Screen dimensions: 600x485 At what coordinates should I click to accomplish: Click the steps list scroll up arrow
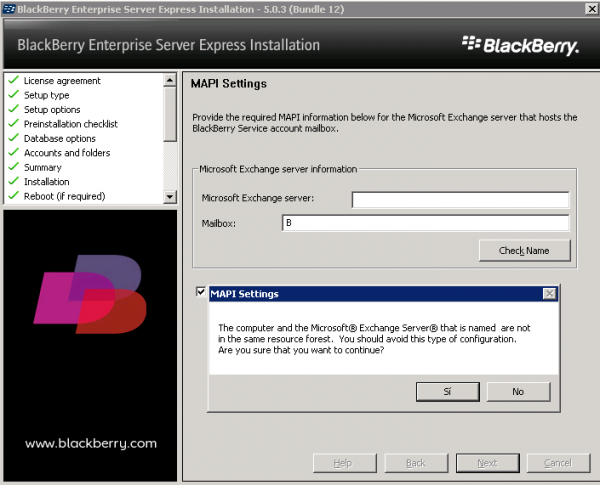tap(170, 80)
